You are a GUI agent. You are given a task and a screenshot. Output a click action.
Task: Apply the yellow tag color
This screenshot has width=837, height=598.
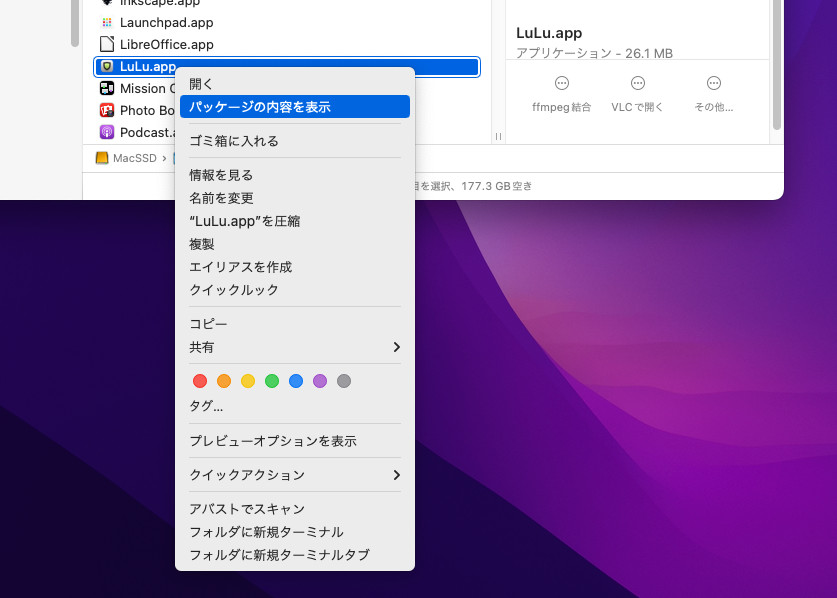[x=248, y=381]
